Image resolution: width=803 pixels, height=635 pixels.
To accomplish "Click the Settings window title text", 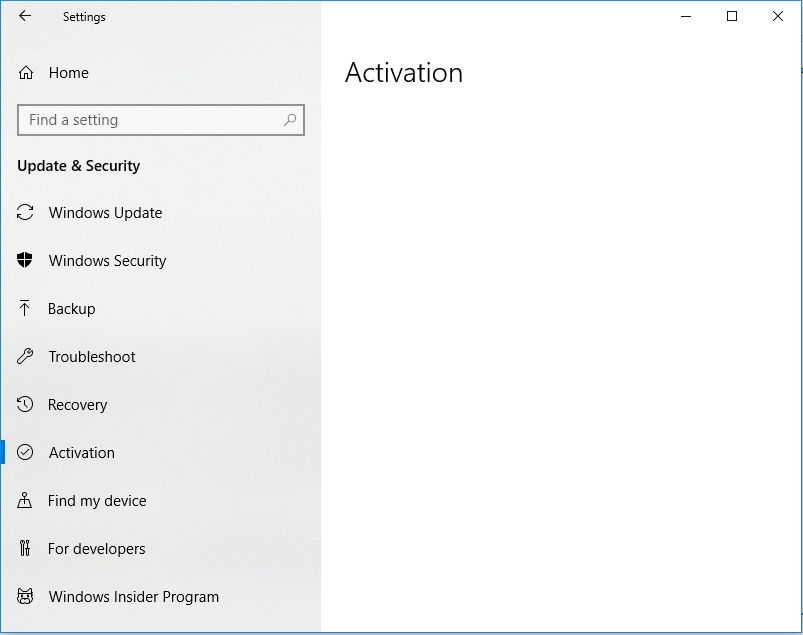I will point(84,17).
